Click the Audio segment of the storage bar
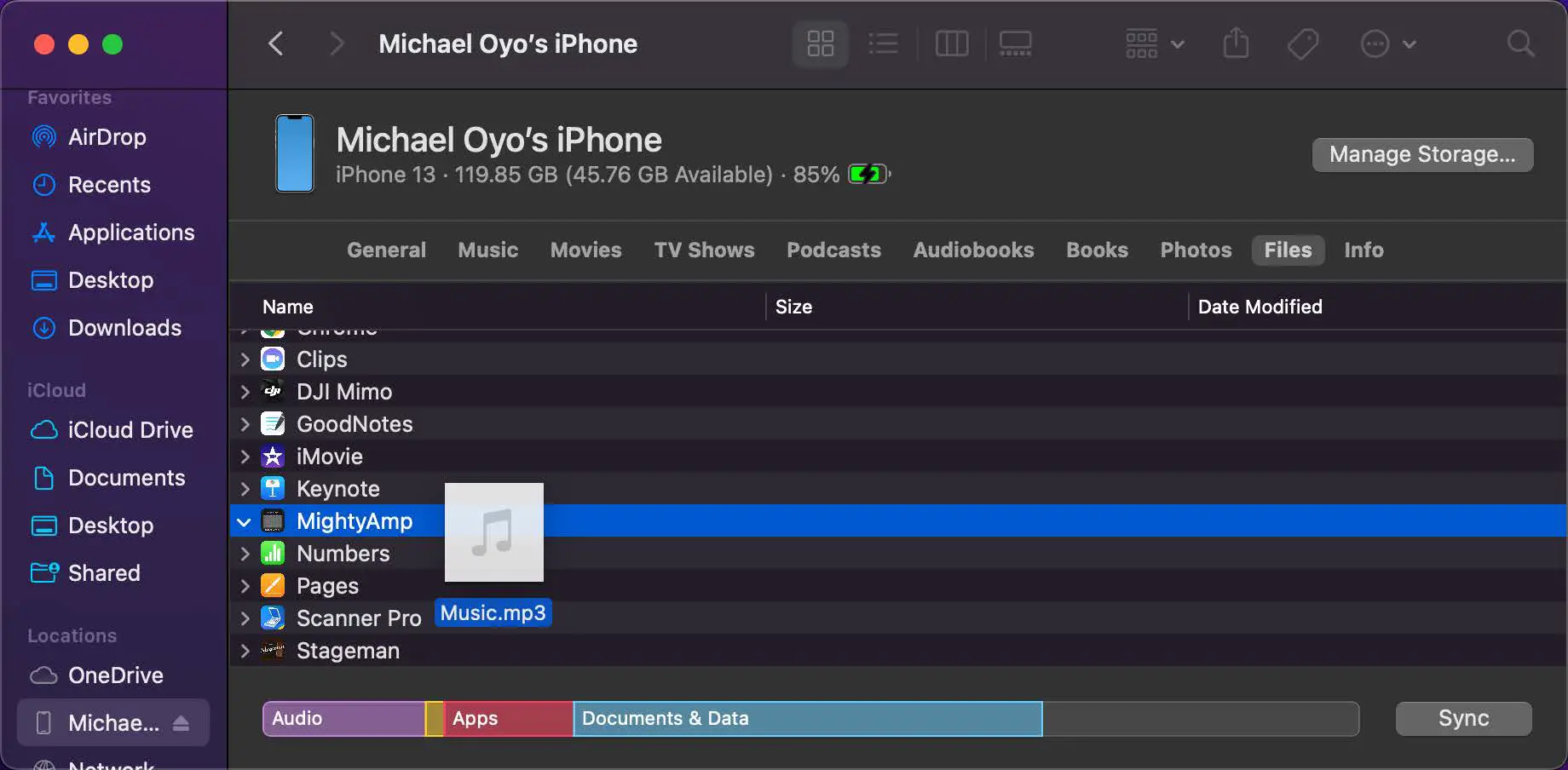 [x=341, y=718]
